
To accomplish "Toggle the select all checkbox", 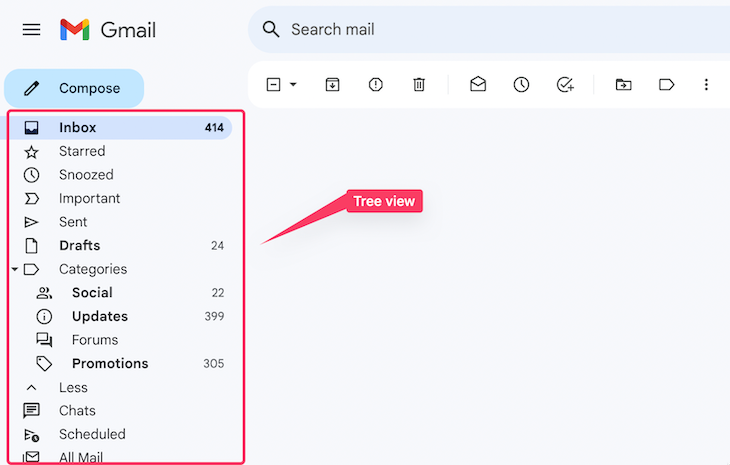I will pyautogui.click(x=274, y=85).
